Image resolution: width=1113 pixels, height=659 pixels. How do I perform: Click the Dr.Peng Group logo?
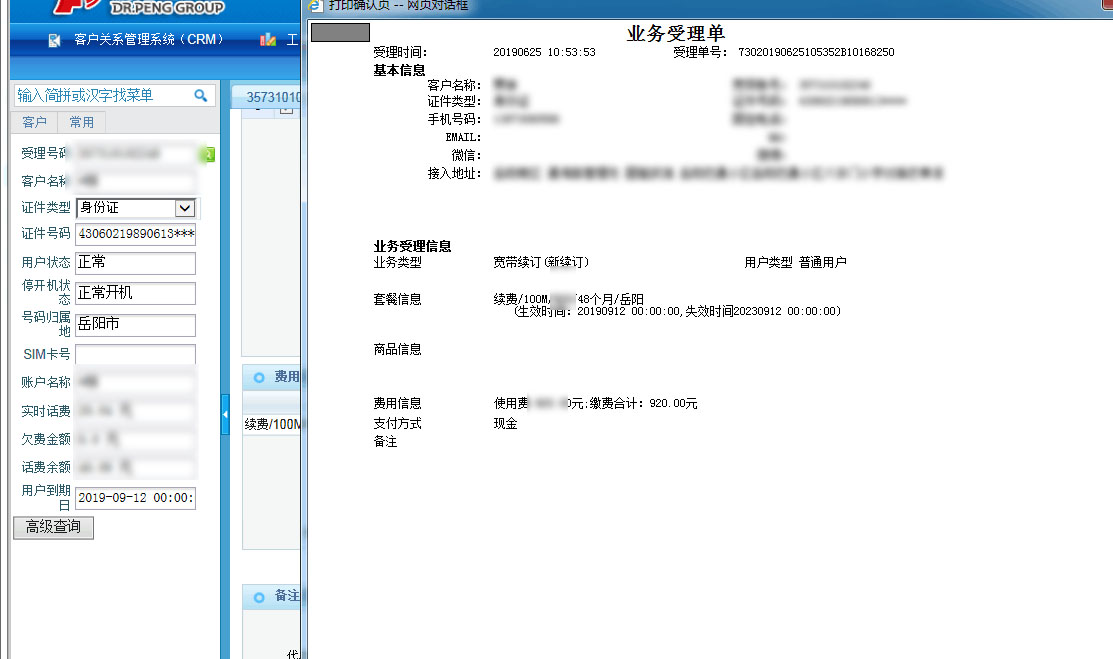[x=150, y=9]
